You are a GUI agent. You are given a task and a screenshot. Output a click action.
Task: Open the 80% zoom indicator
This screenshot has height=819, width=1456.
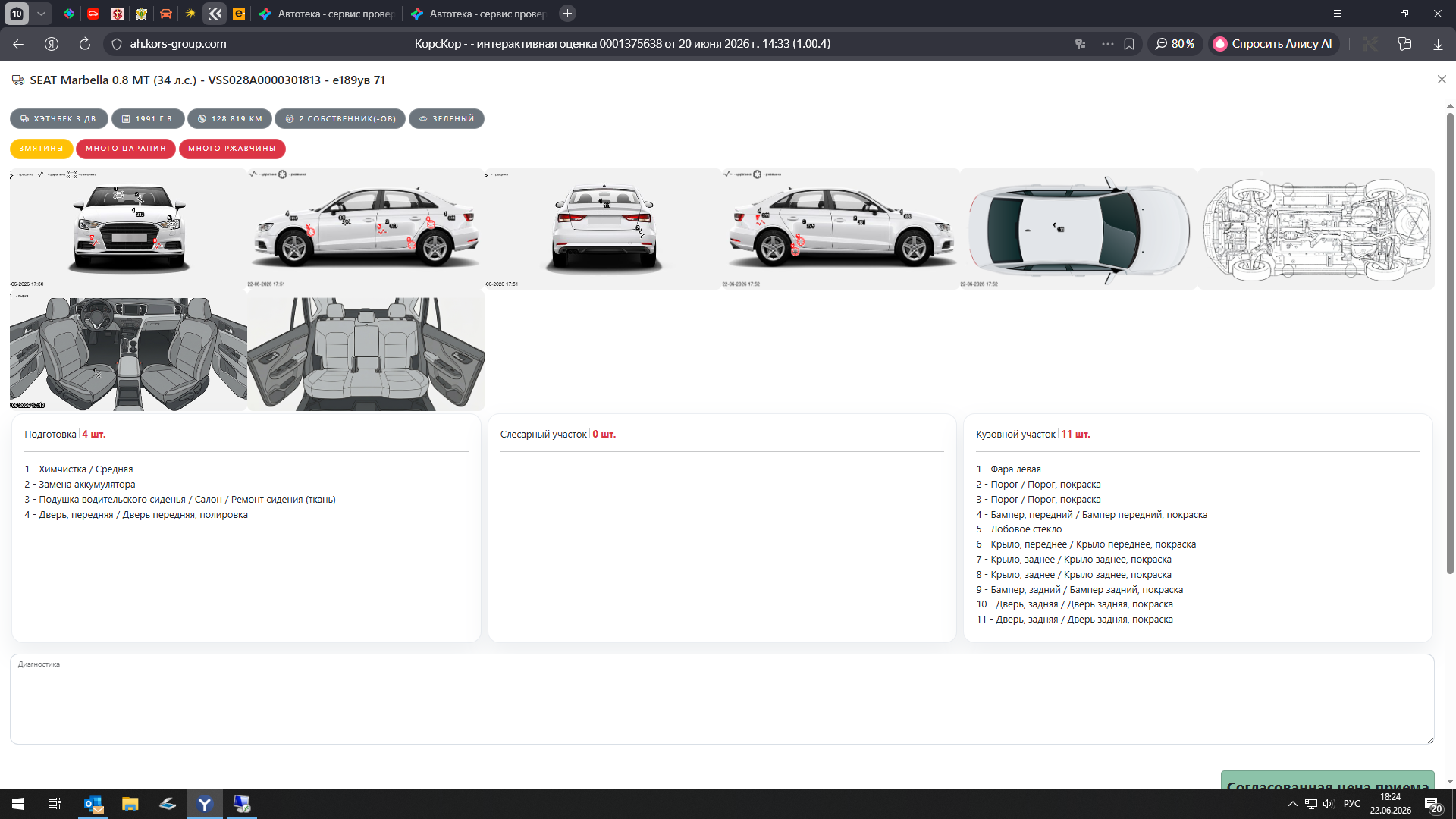pos(1175,44)
